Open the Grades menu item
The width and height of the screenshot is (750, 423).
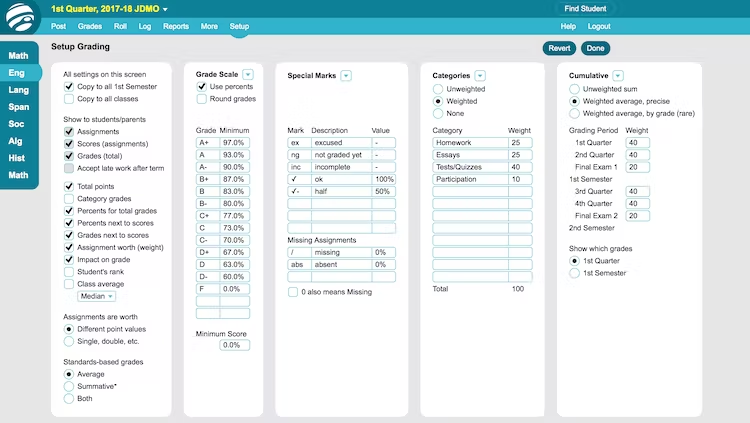(x=90, y=26)
